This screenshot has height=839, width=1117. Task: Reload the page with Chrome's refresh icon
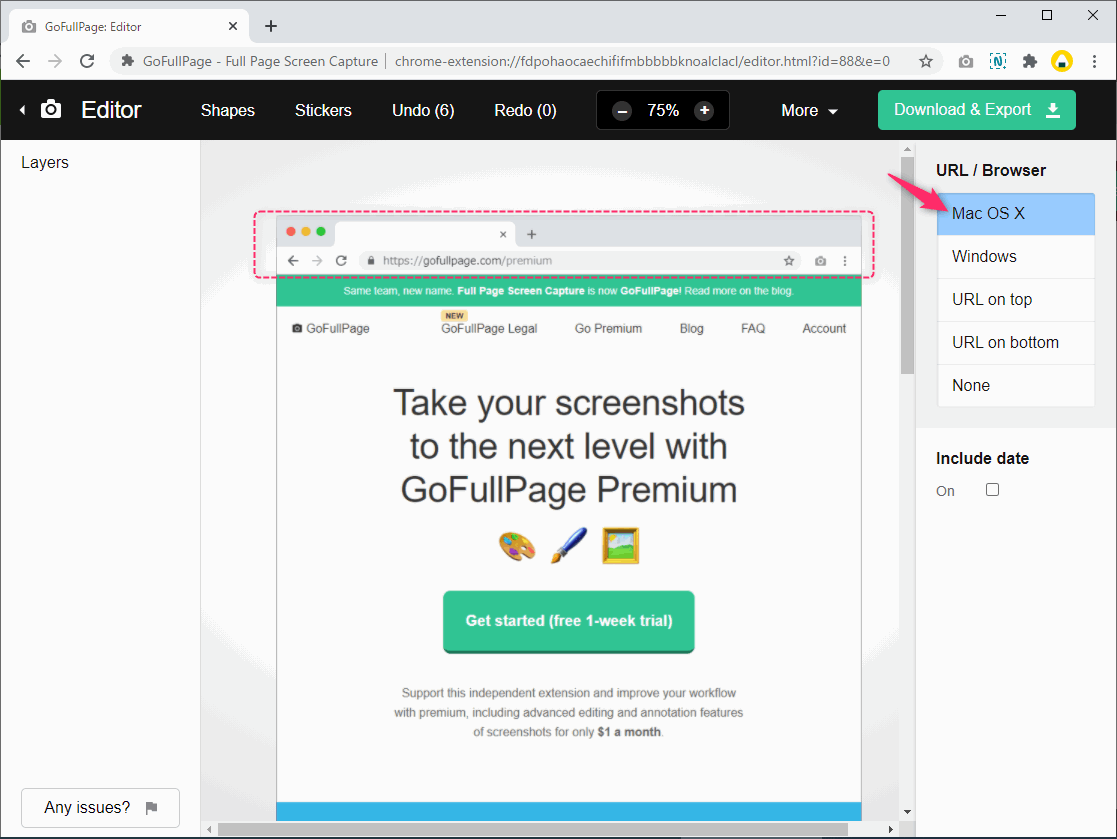coord(87,61)
